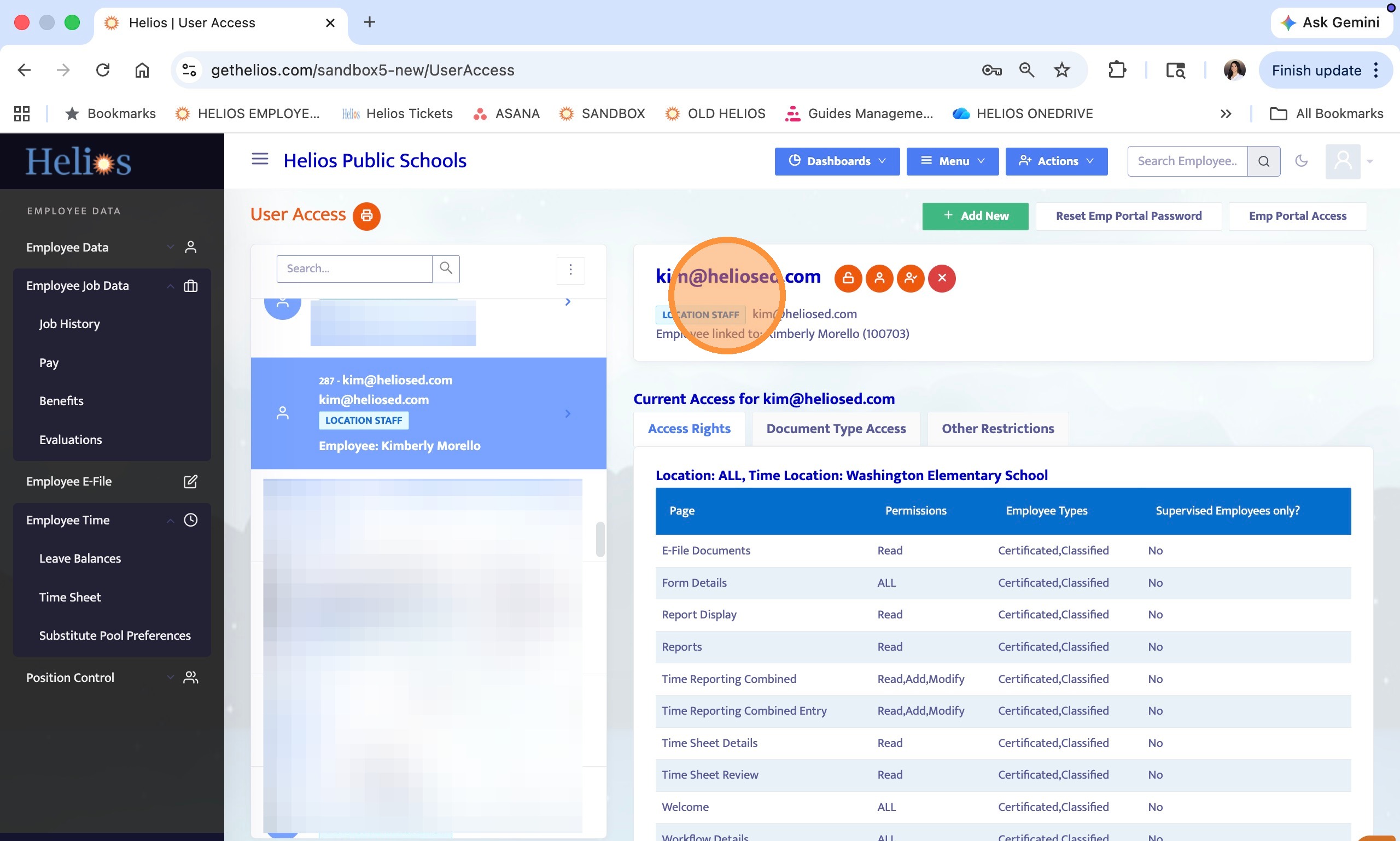Image resolution: width=1400 pixels, height=841 pixels.
Task: Switch to the Document Type Access tab
Action: 836,429
